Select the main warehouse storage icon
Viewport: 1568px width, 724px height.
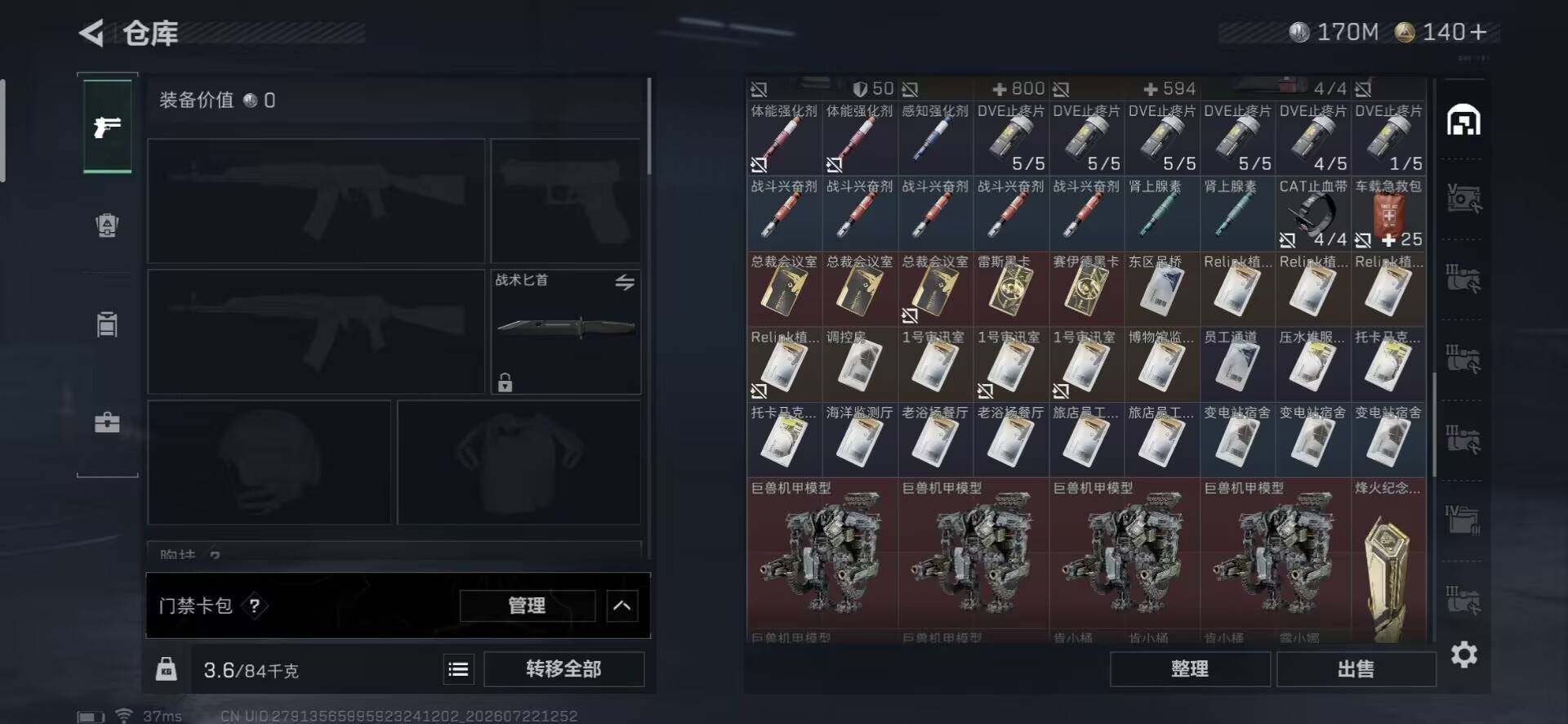[1463, 121]
